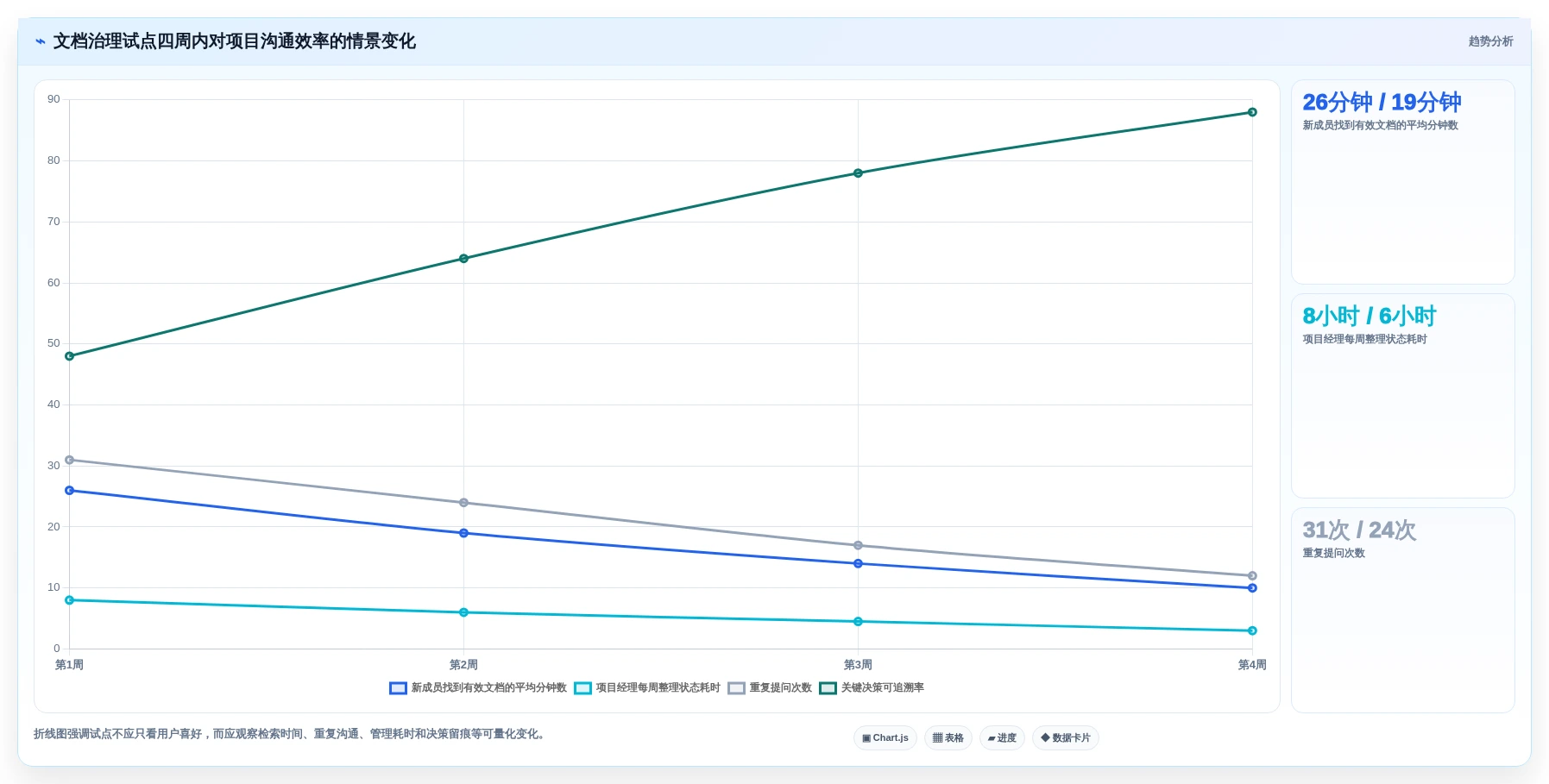Click the cyan 整理状态耗时 point at 第2周

(x=463, y=612)
